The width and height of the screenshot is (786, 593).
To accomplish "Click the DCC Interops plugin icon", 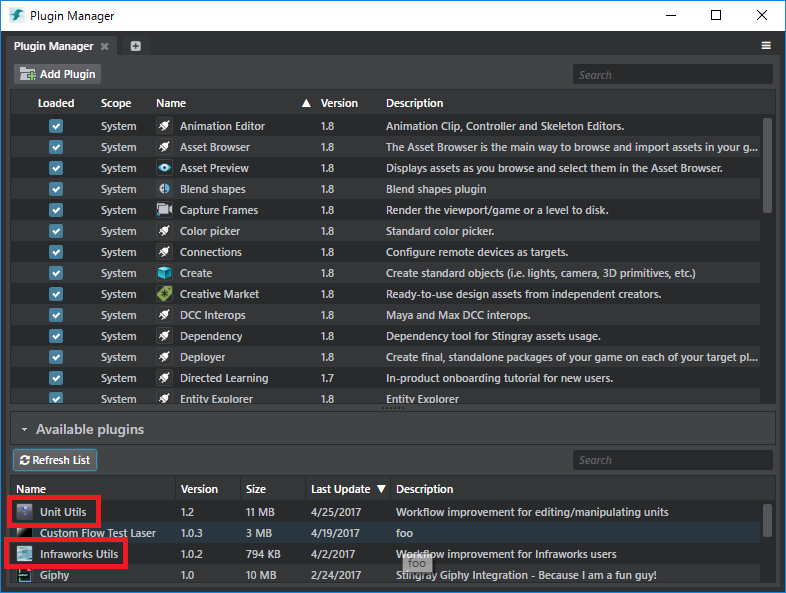I will (x=164, y=315).
